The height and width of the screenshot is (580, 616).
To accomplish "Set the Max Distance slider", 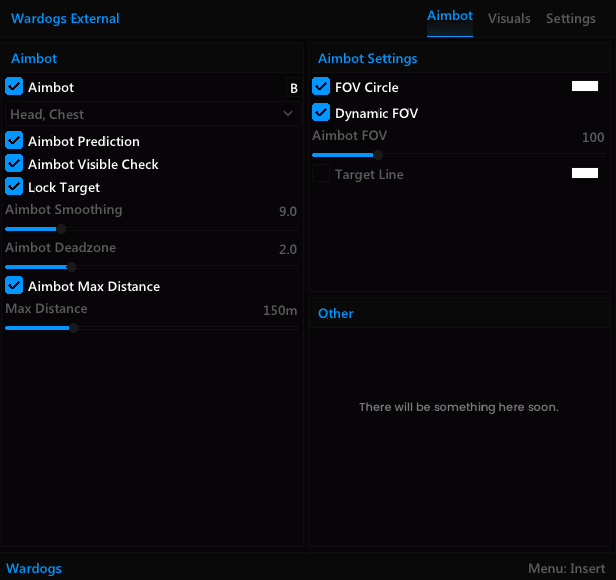I will click(151, 328).
